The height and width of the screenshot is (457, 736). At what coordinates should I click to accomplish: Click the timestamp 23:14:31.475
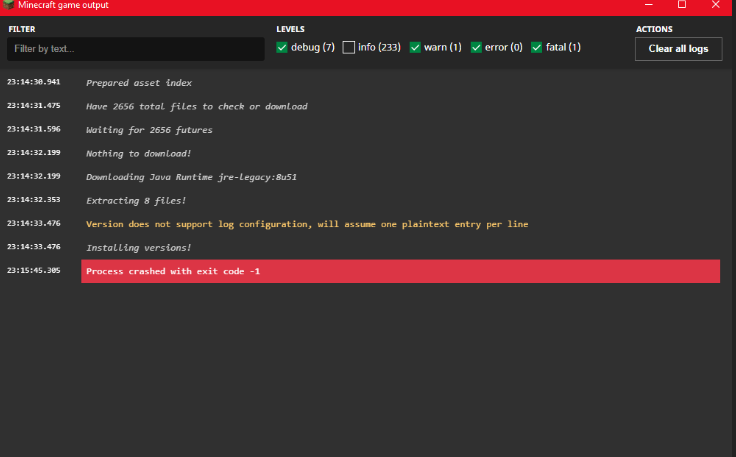[x=34, y=106]
